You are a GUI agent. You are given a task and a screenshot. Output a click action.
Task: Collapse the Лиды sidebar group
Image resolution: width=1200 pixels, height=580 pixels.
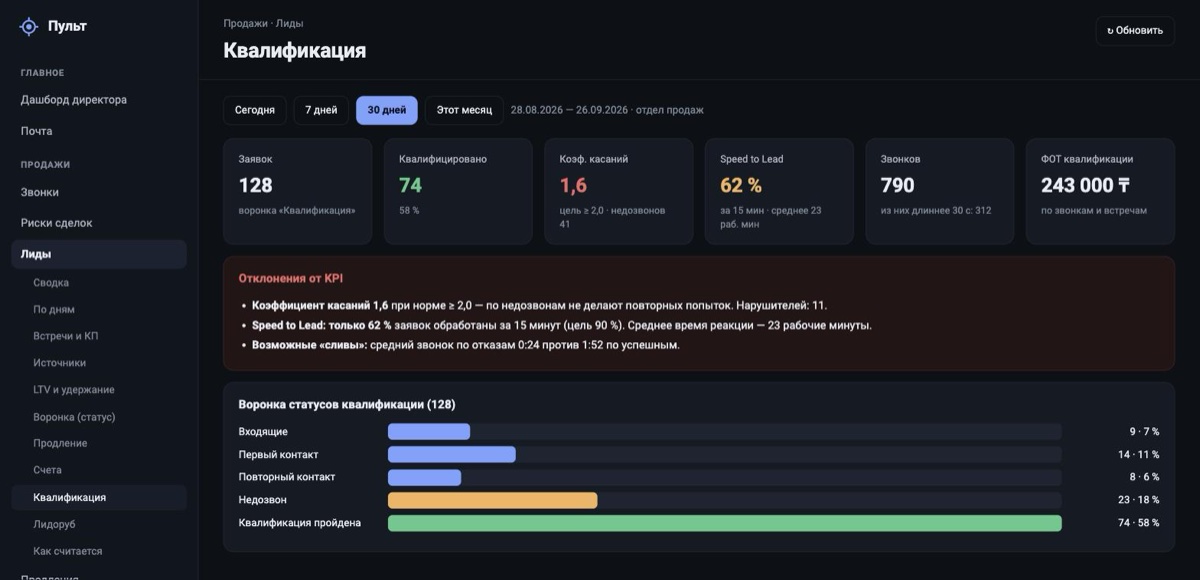tap(99, 254)
